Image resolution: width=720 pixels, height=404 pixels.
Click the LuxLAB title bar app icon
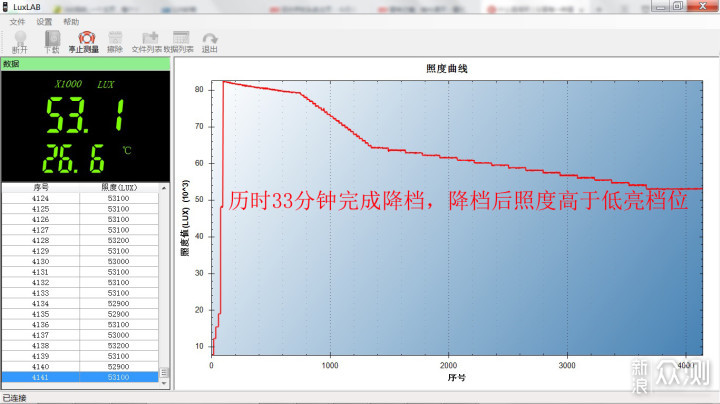coord(6,7)
